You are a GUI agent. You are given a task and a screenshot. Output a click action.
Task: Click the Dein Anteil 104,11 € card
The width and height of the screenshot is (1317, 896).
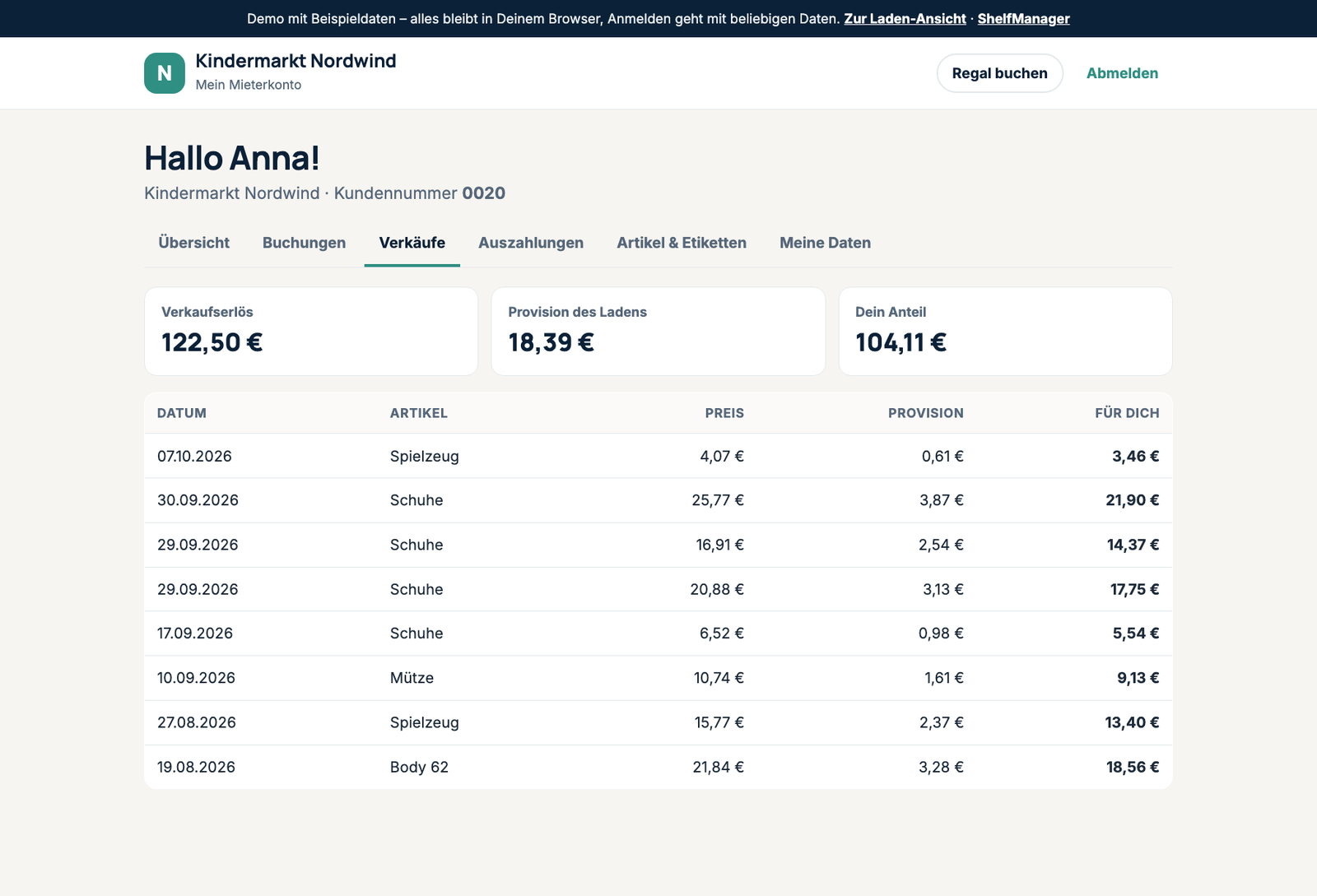click(1005, 331)
